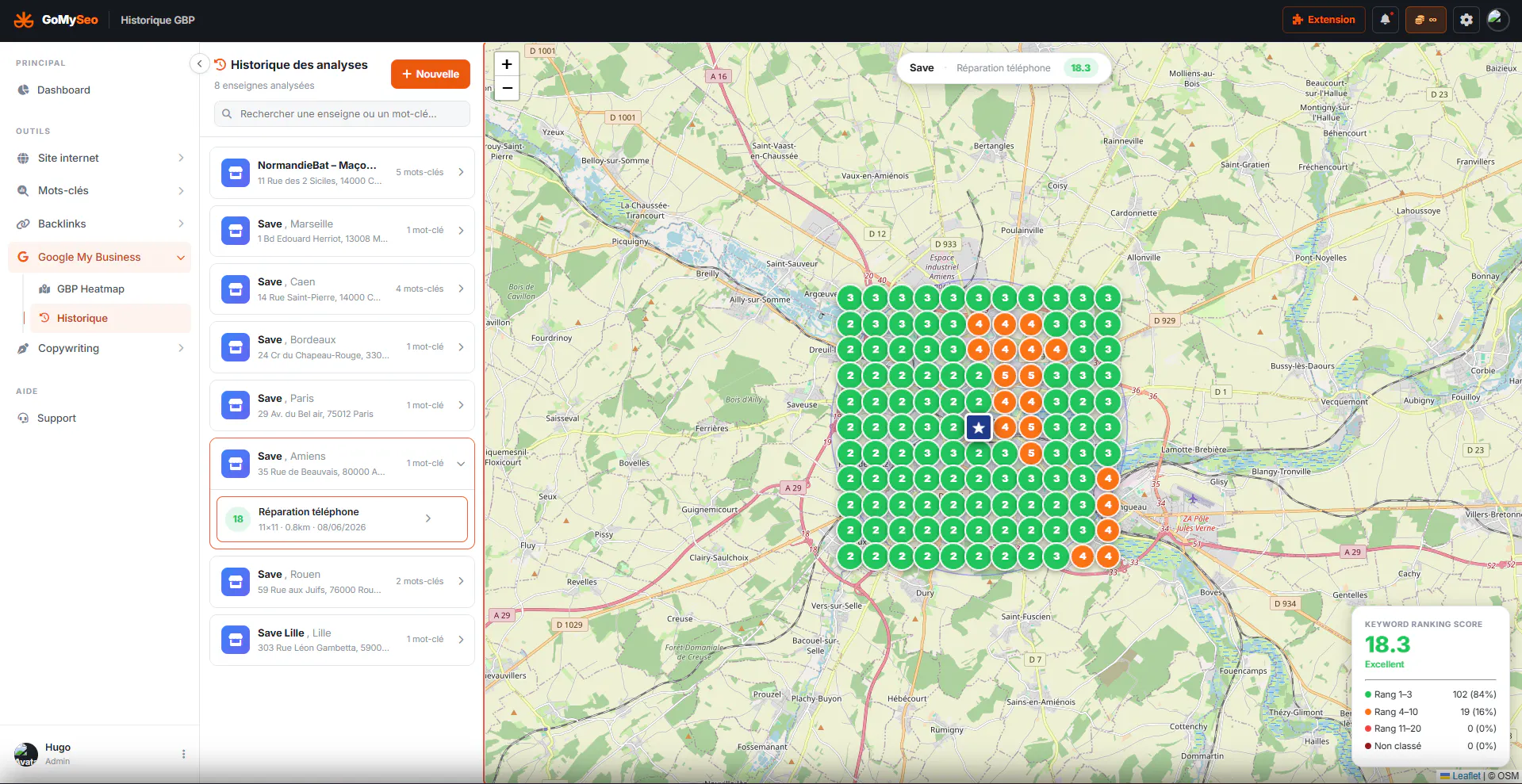Screen dimensions: 1522x784
Task: Open the NormandieBat analysis row
Action: point(342,173)
